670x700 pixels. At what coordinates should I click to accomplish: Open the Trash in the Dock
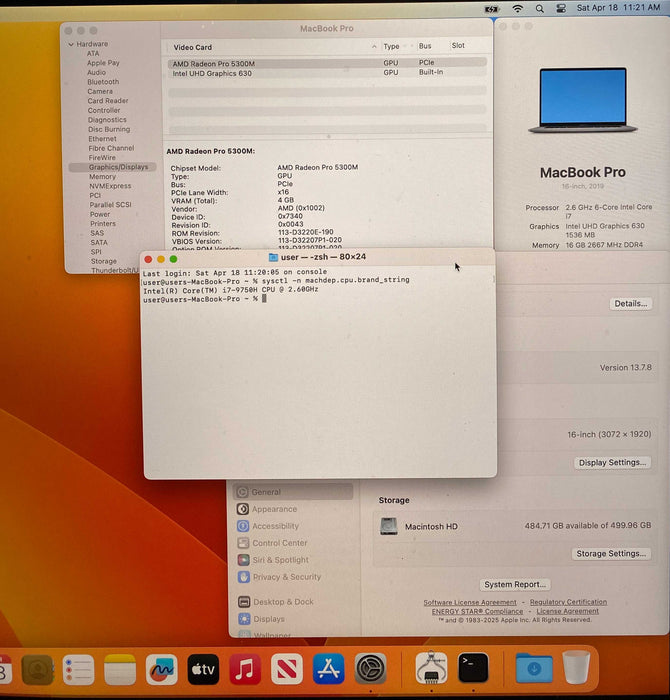[x=576, y=667]
